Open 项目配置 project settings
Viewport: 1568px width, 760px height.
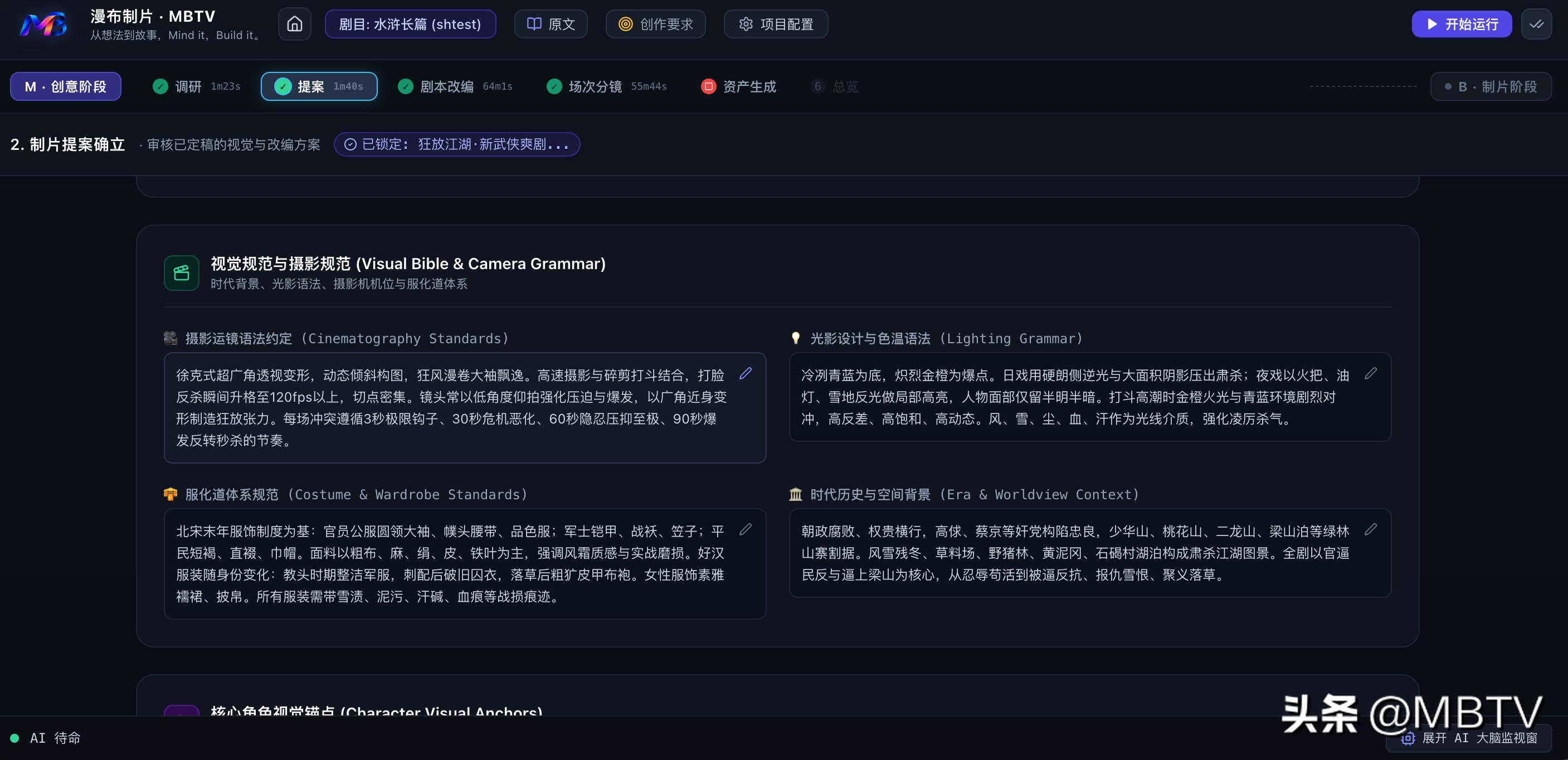776,25
